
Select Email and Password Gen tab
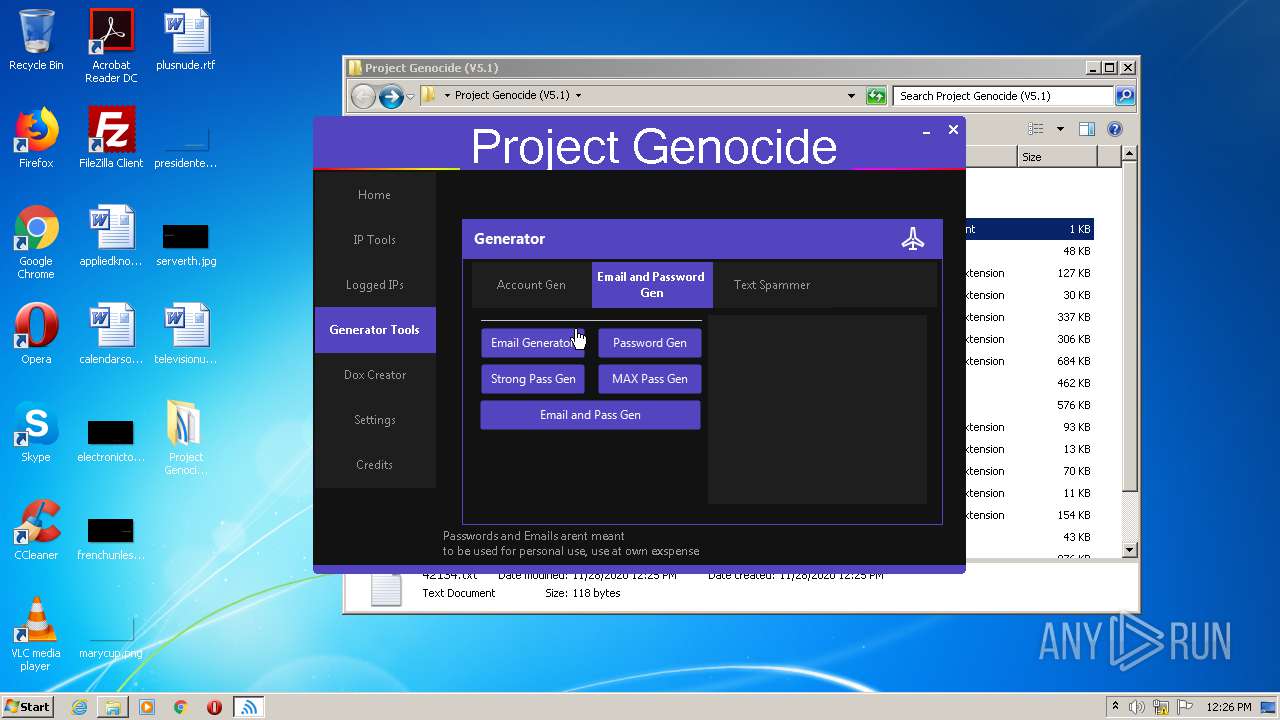(652, 285)
